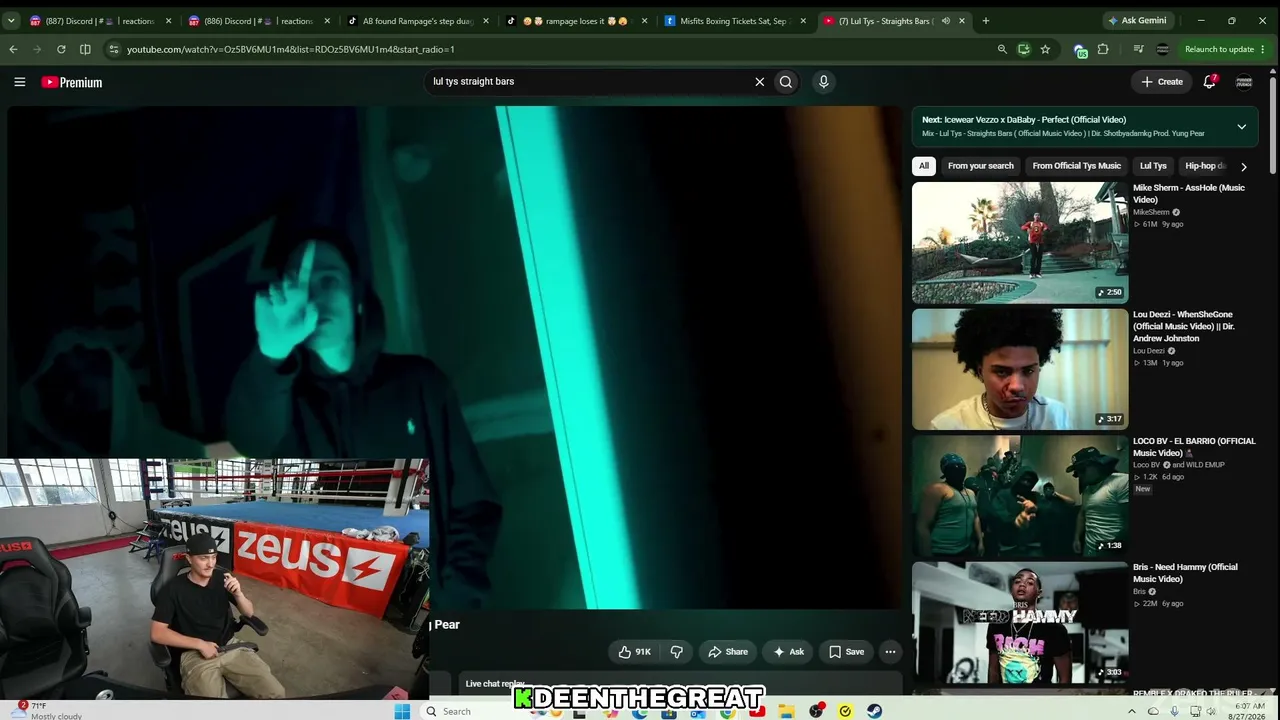Open Mike Sherm AssHole video thumbnail

coord(1020,243)
